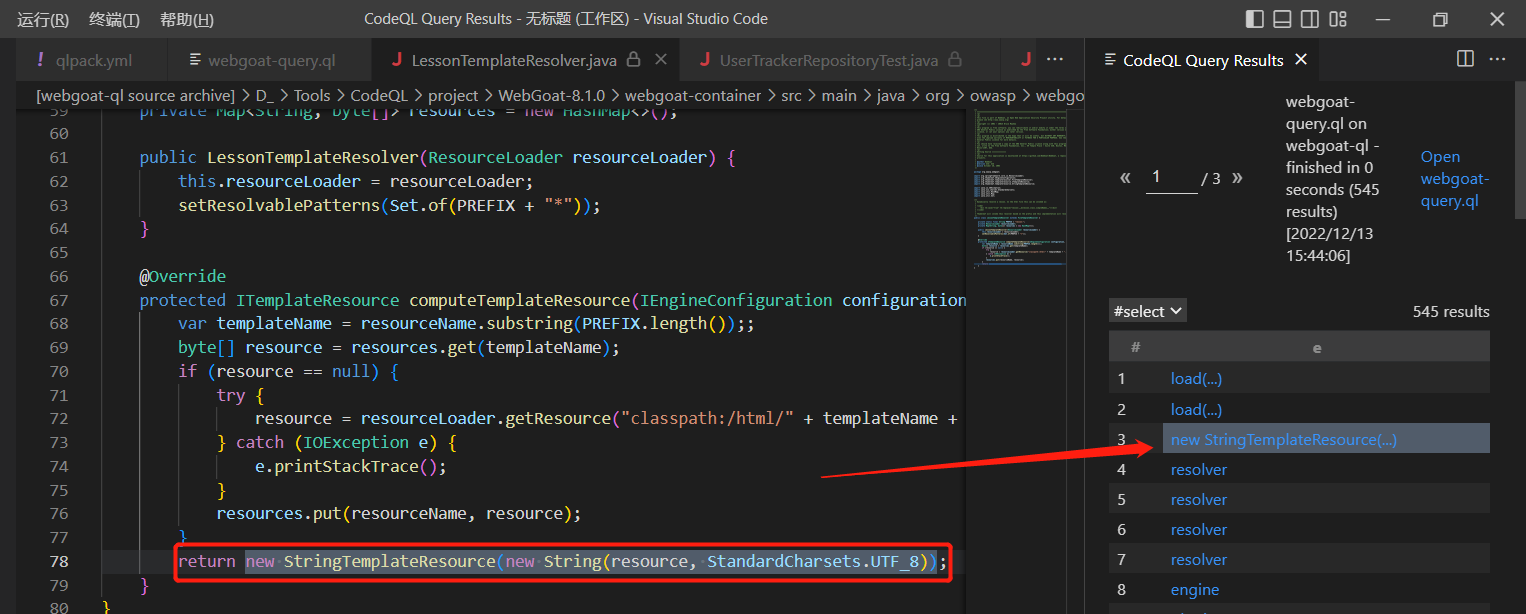Screen dimensions: 1526x614
Task: Click the results page number field
Action: click(1171, 178)
